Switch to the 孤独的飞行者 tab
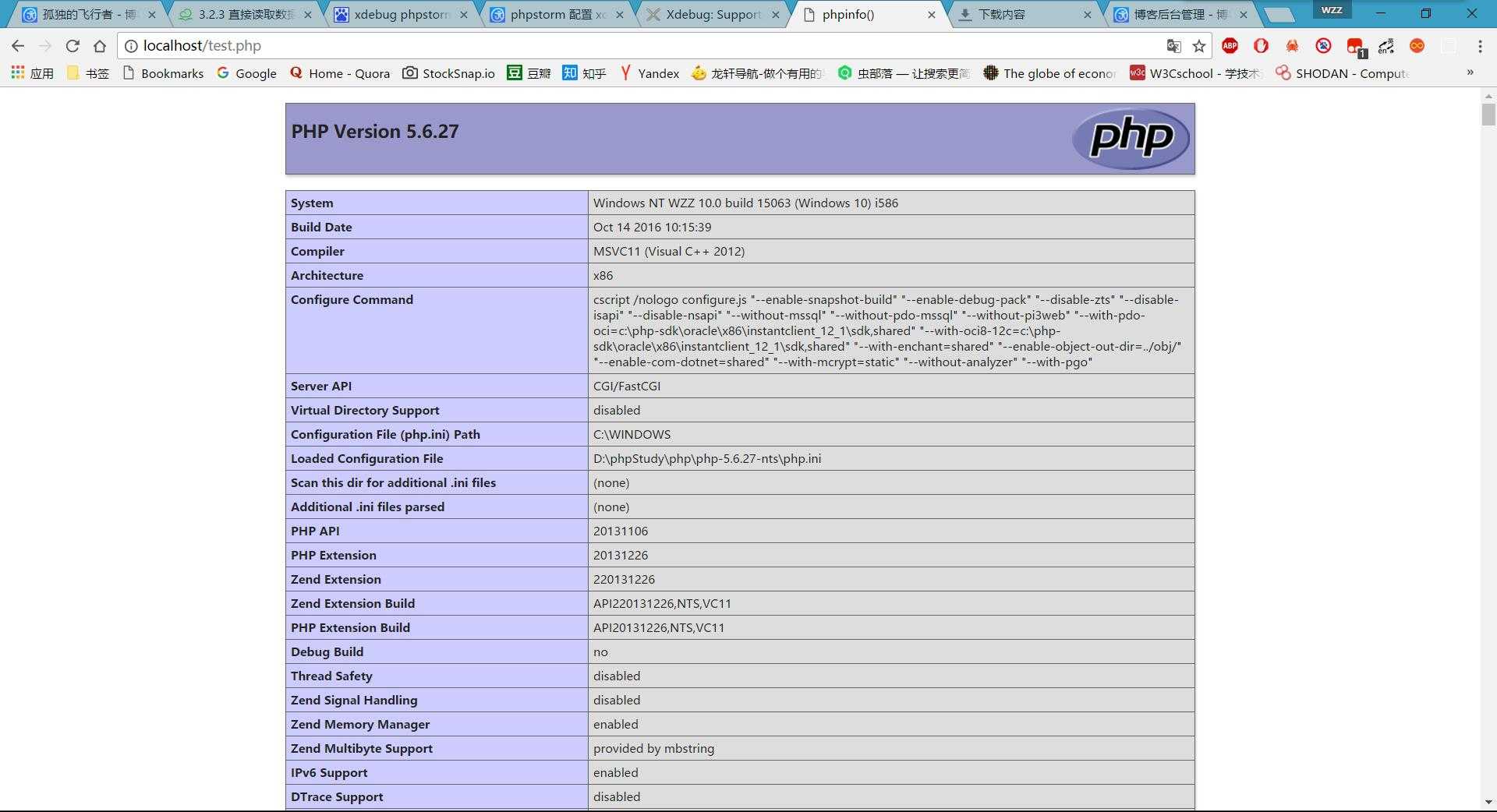The height and width of the screenshot is (812, 1497). pyautogui.click(x=87, y=15)
